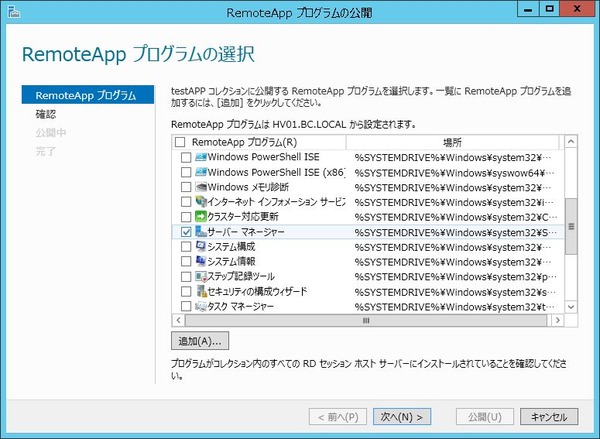Select the セキュリティの構成ウィザード row text
The height and width of the screenshot is (439, 600).
pos(257,292)
